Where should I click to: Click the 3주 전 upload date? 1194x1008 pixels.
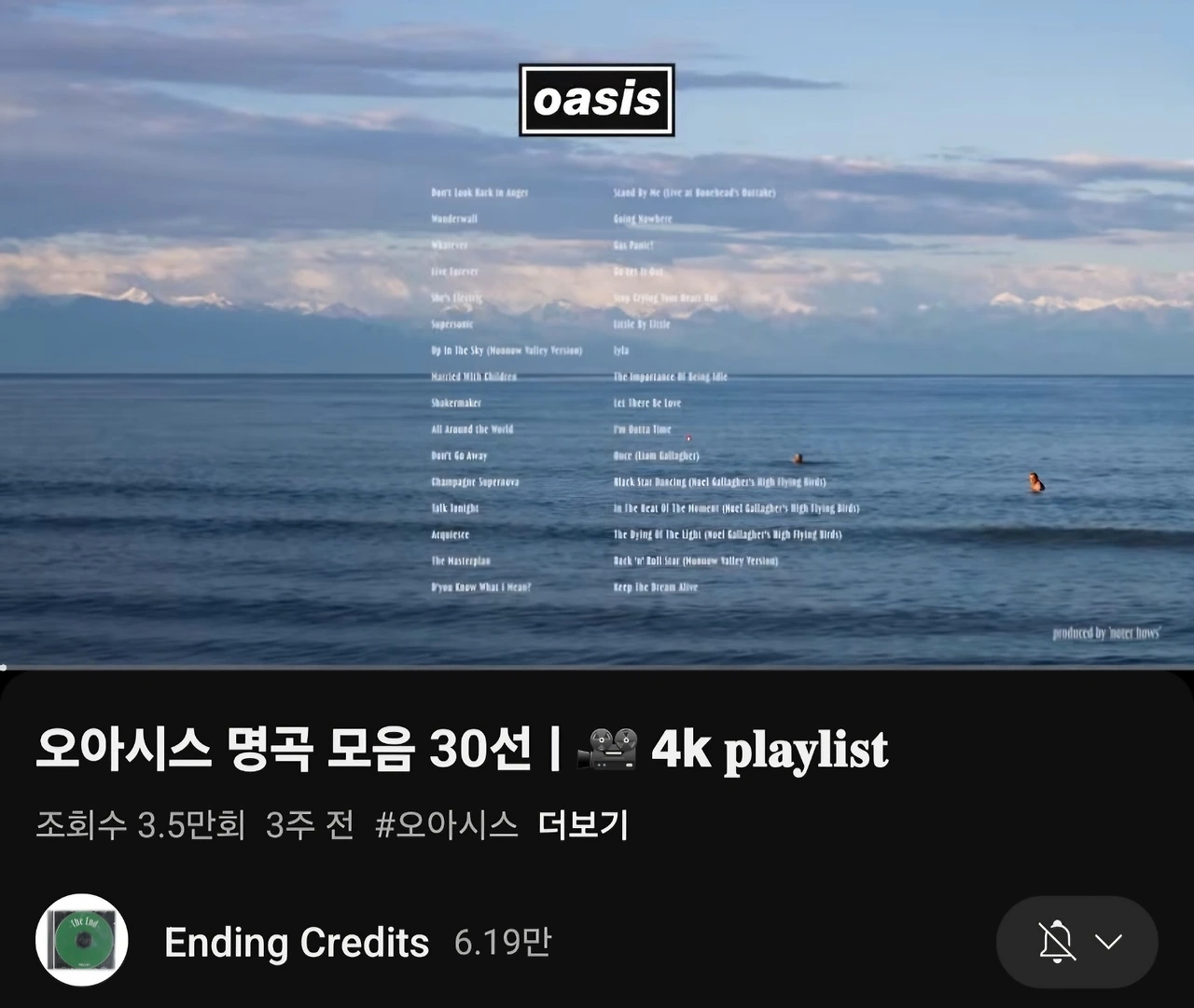(x=311, y=824)
